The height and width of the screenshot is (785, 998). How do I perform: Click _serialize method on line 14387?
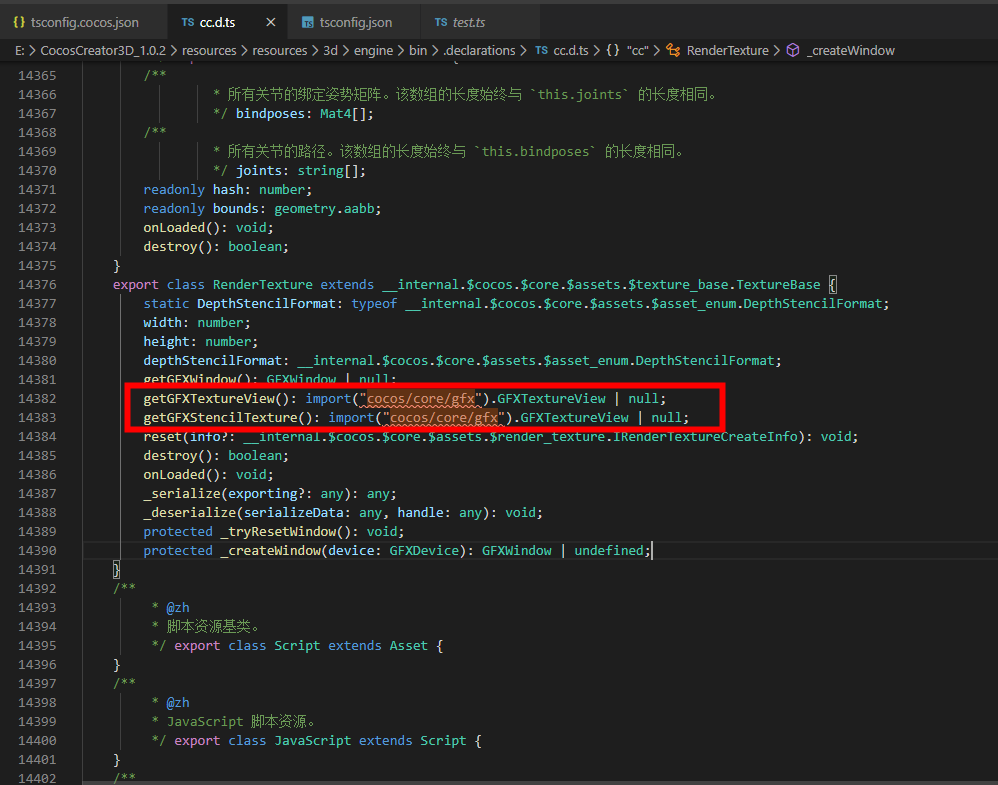(x=181, y=494)
